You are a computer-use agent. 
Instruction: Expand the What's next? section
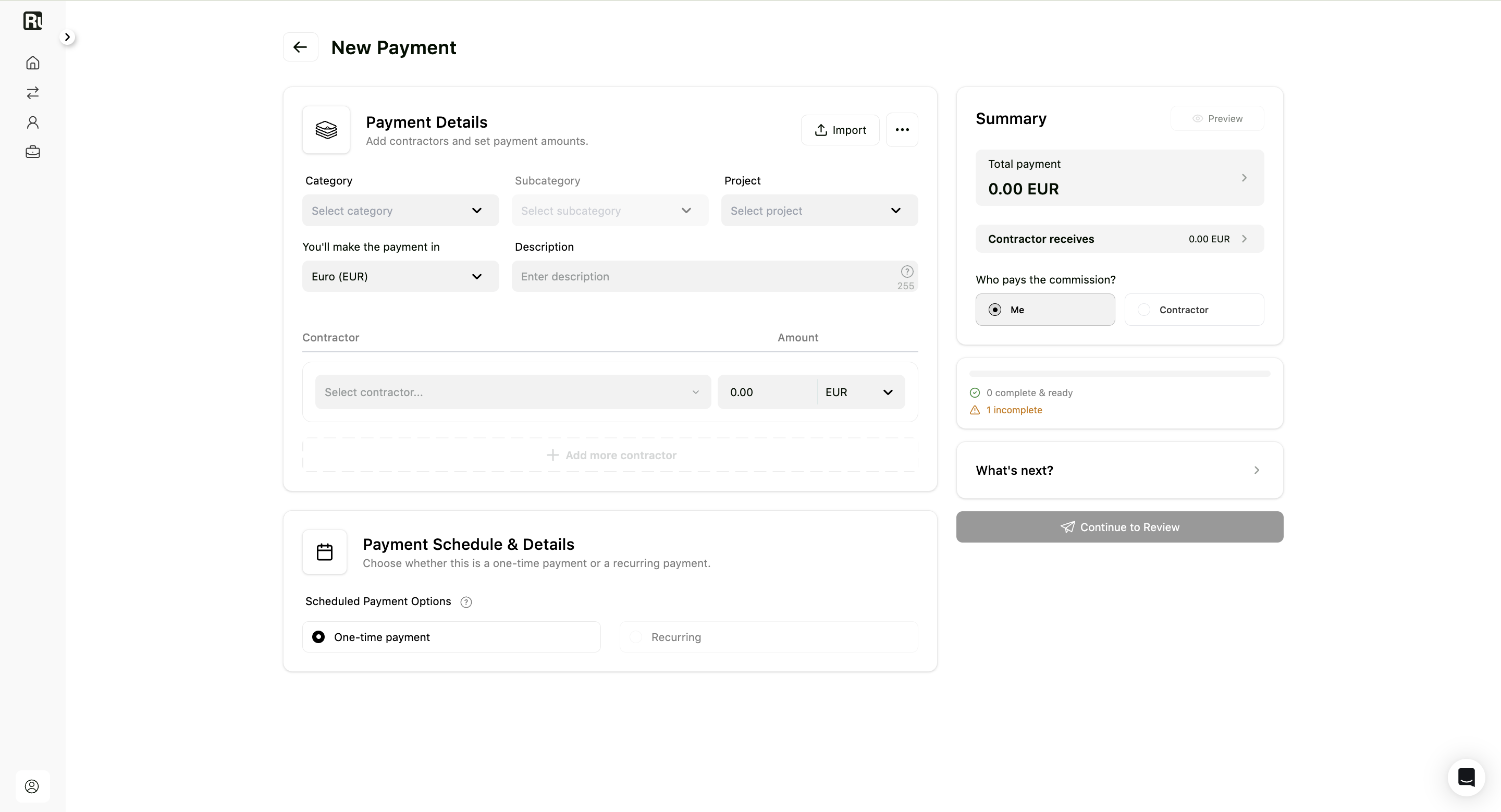pyautogui.click(x=1119, y=471)
